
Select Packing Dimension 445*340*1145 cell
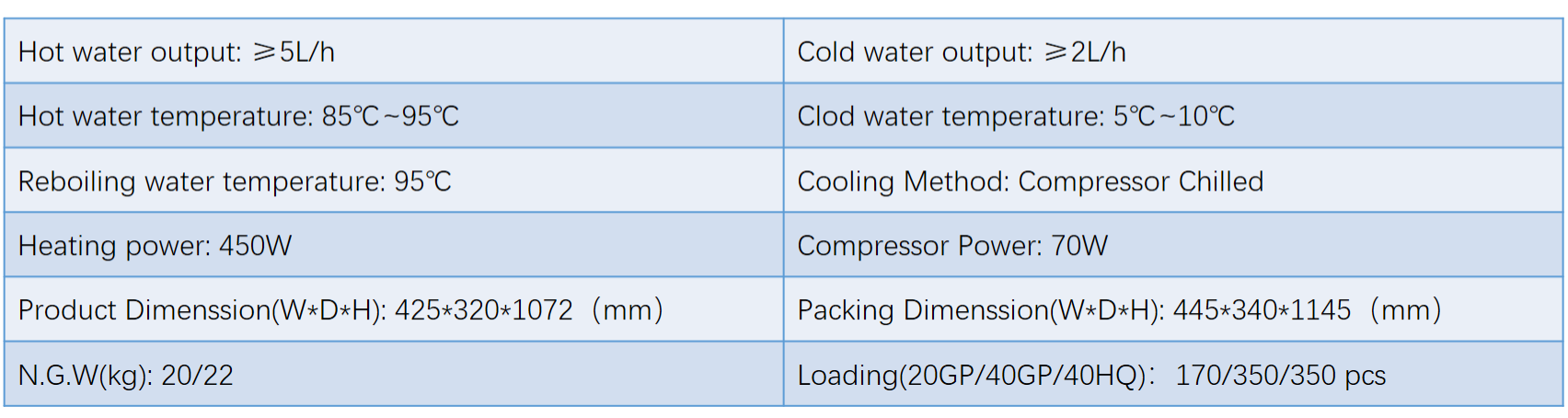[1173, 309]
